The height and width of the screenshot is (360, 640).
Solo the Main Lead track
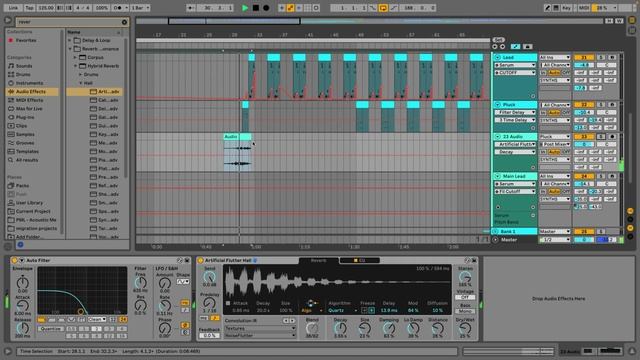[601, 176]
